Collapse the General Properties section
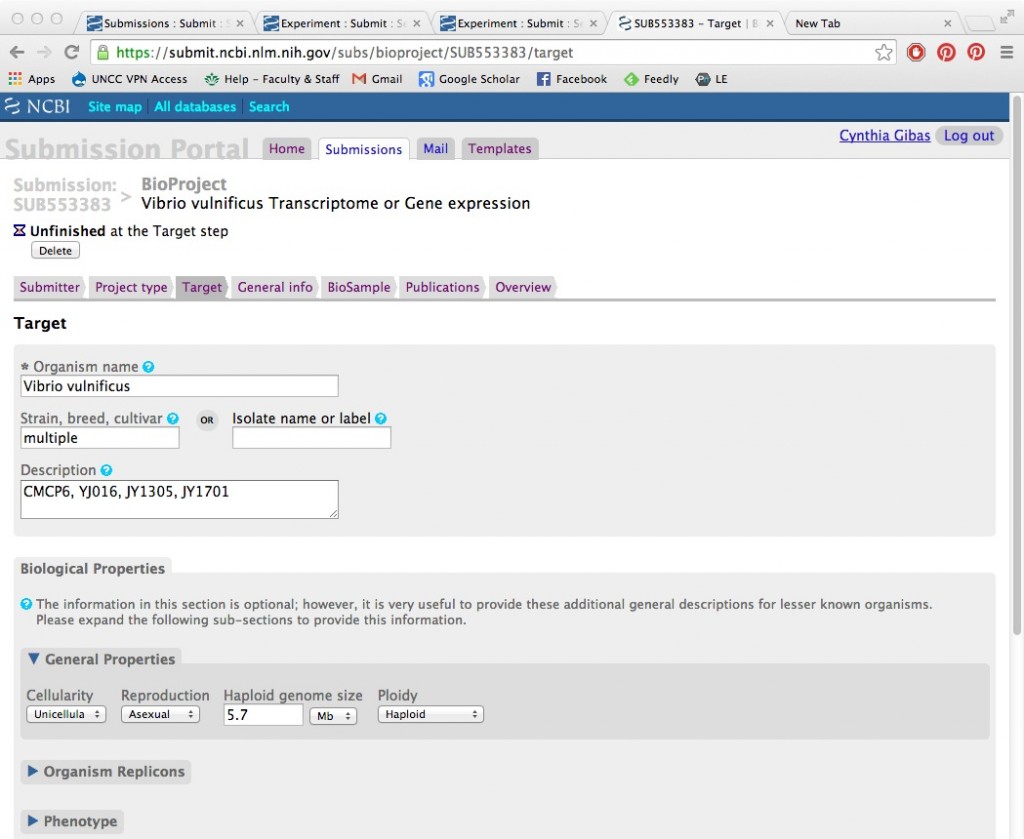Image resolution: width=1024 pixels, height=839 pixels. coord(101,659)
